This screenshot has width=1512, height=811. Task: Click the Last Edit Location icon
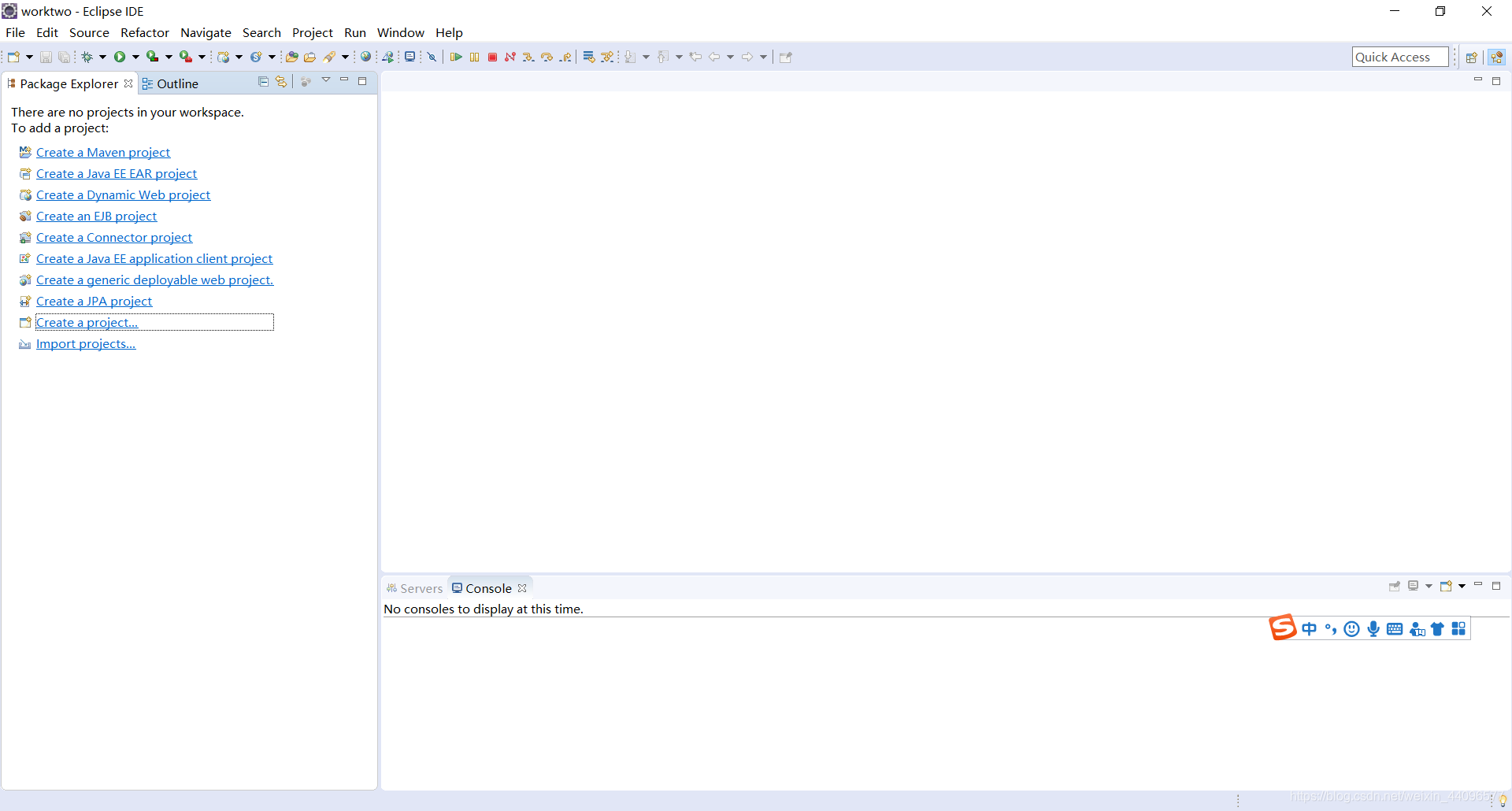tap(695, 57)
